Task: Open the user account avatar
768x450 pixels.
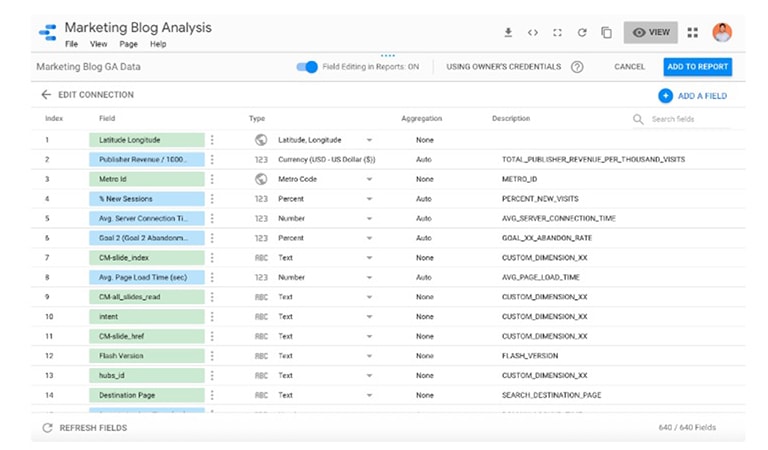Action: pyautogui.click(x=722, y=32)
